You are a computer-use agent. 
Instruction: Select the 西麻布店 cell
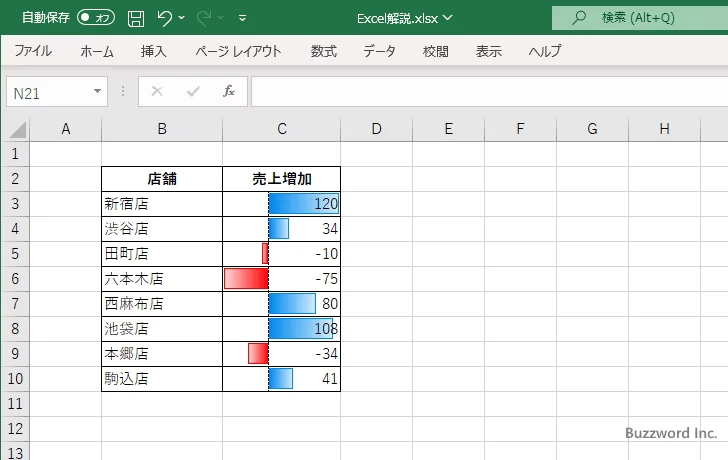click(162, 304)
